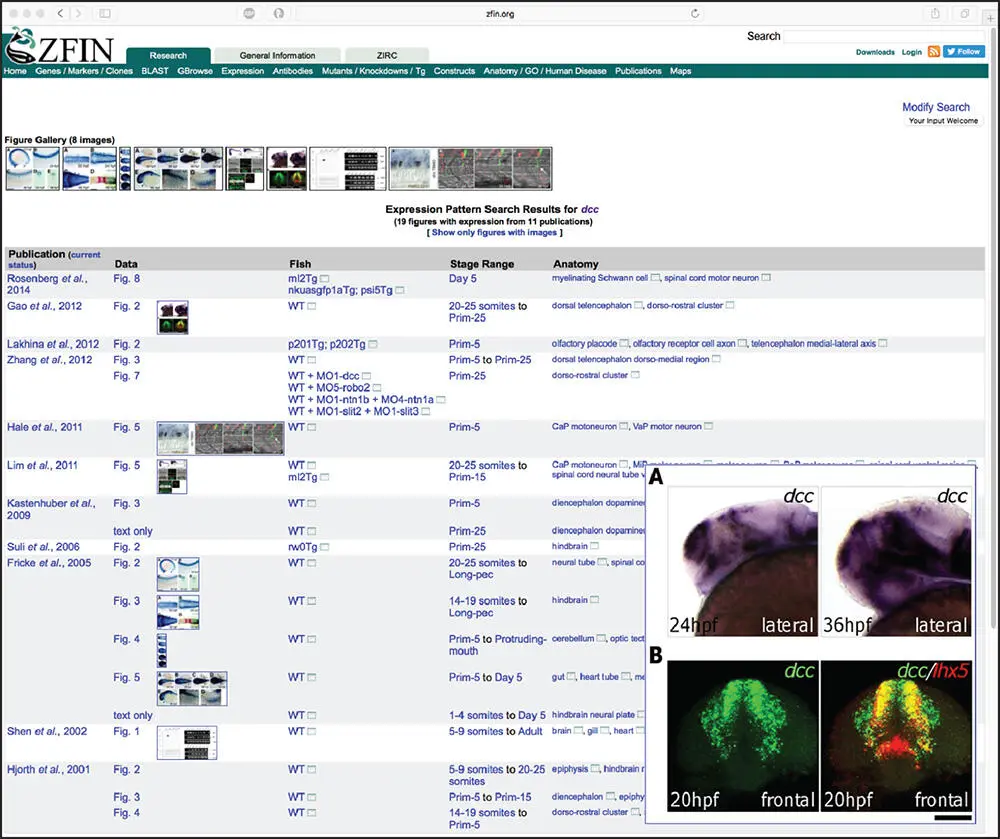Click dorso-rostral cluster in Zhang Fig. 7 row
1000x839 pixels.
590,376
